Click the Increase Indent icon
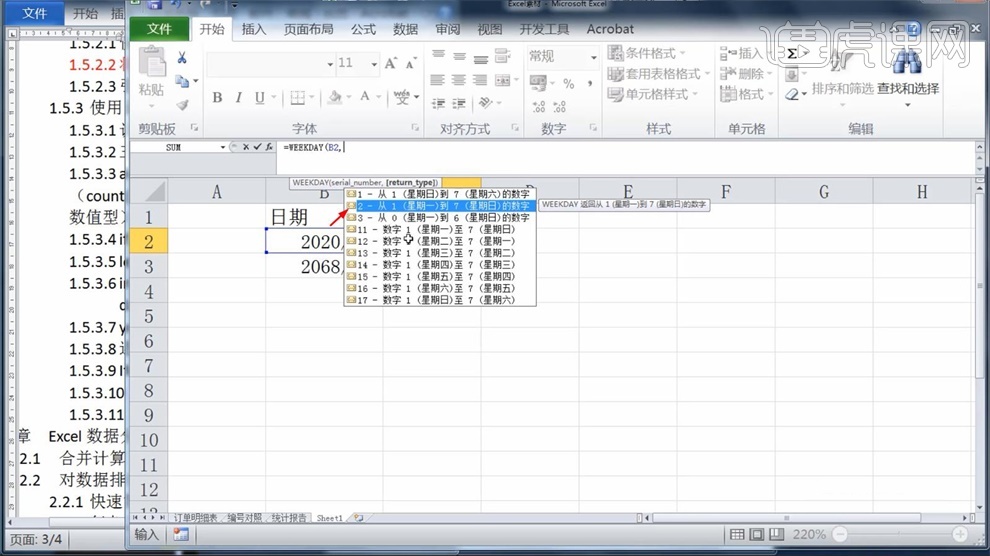 [459, 104]
